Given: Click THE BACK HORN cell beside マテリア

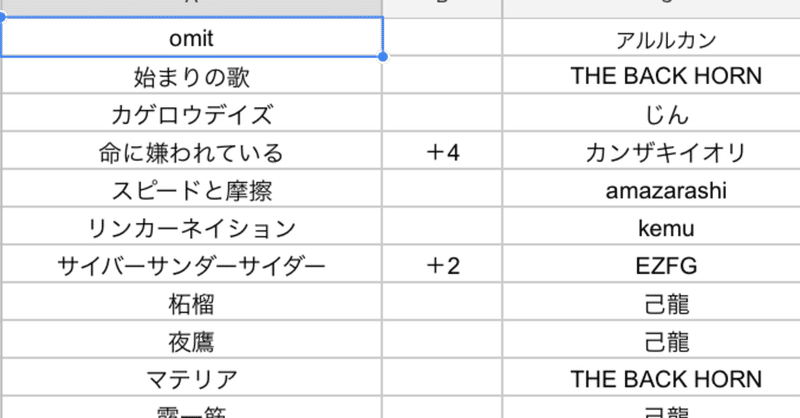Looking at the screenshot, I should pos(664,380).
